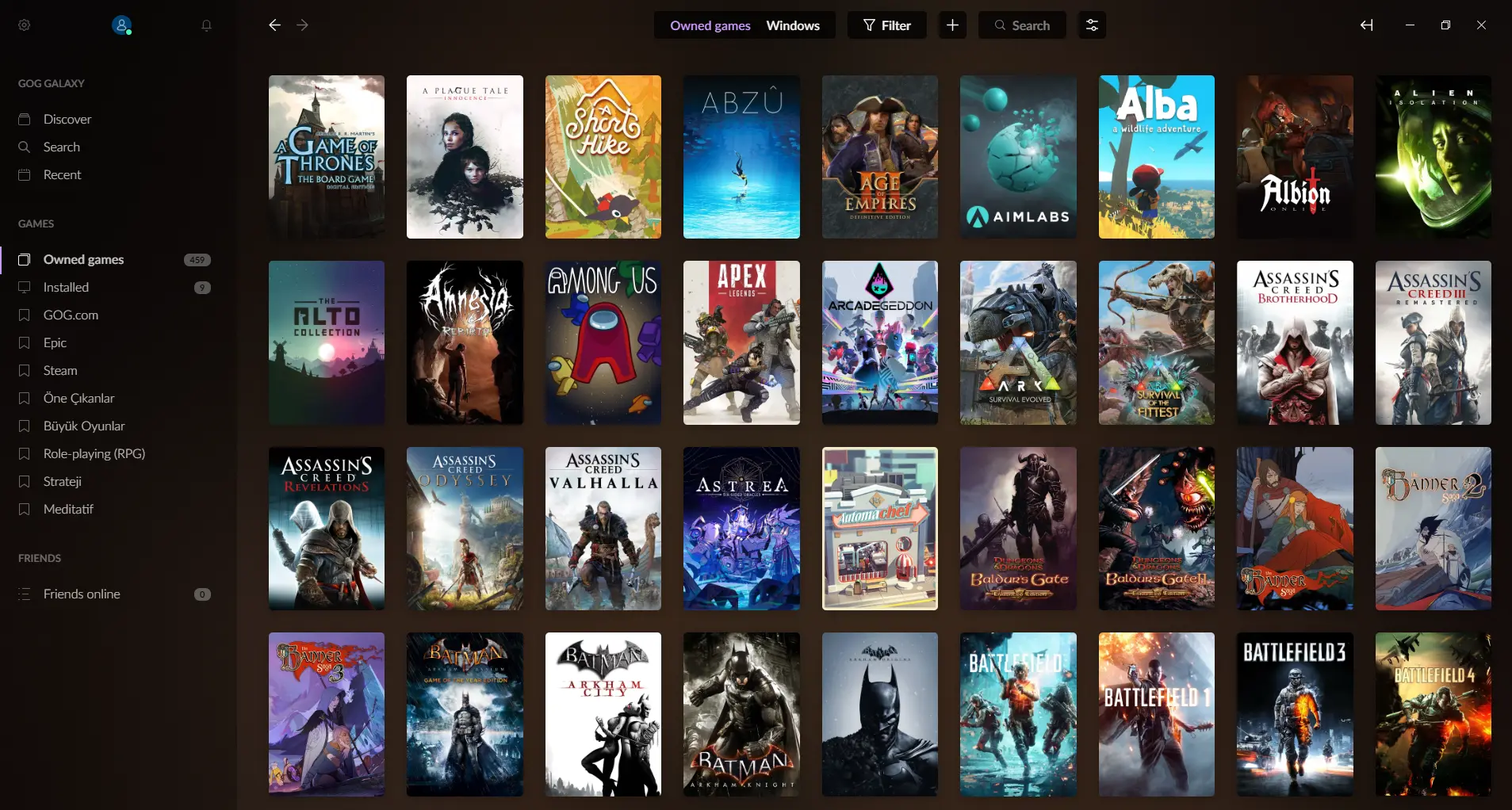1512x810 pixels.
Task: Open the Büyük Oyunlar bookmark
Action: 117,426
